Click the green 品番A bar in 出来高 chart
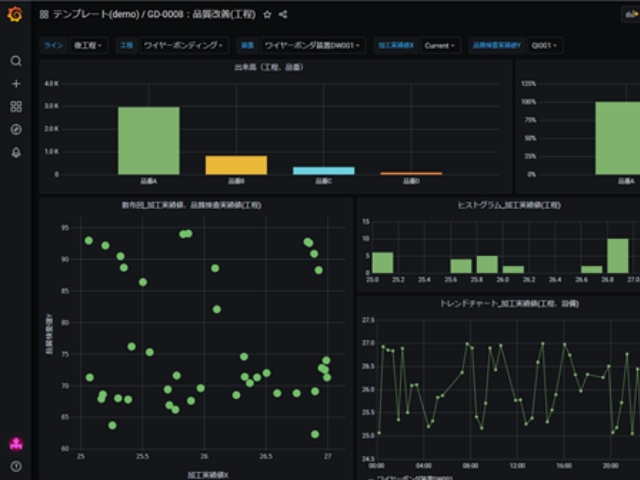Viewport: 640px width, 480px height. (148, 140)
